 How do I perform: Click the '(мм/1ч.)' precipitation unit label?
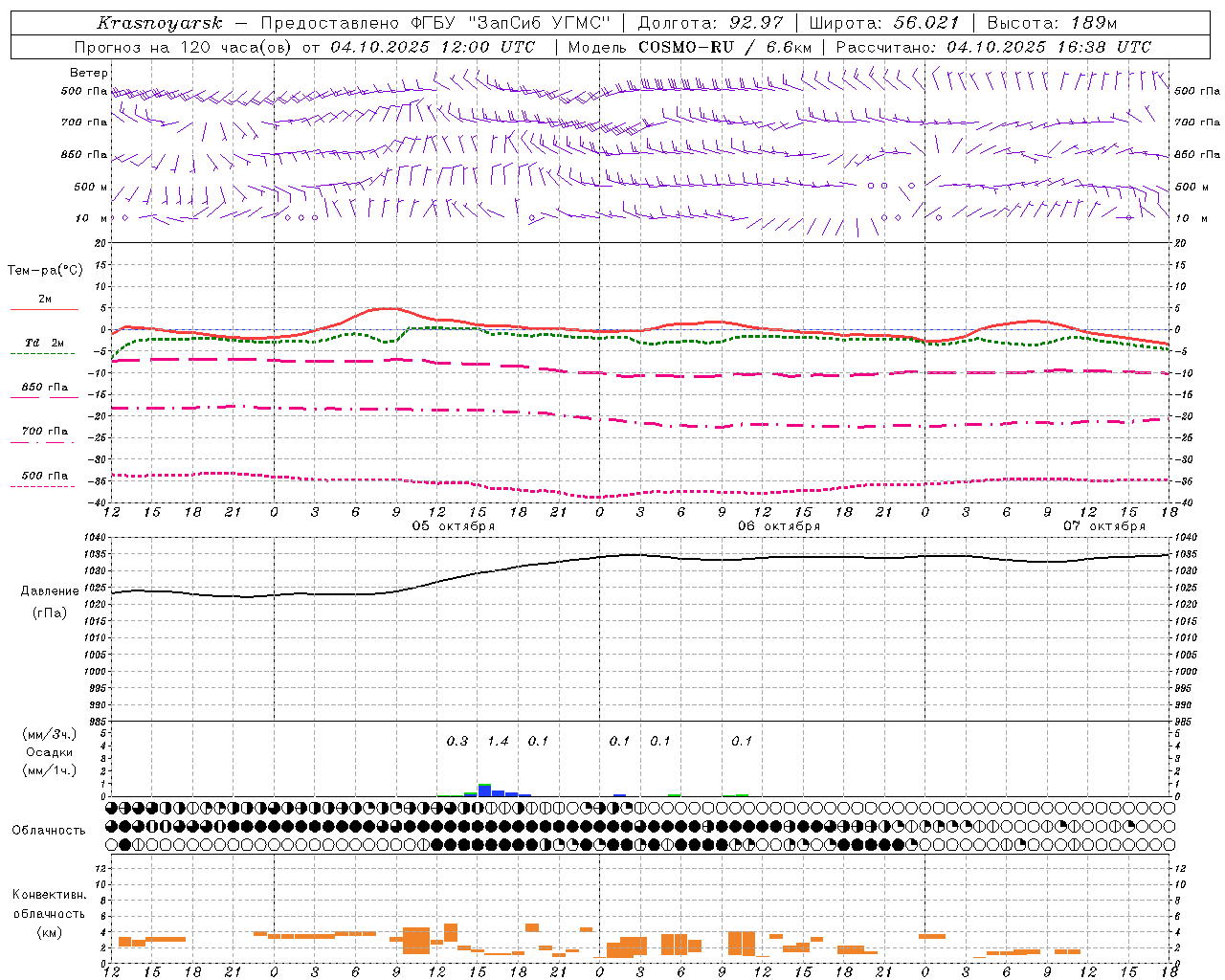[50, 770]
